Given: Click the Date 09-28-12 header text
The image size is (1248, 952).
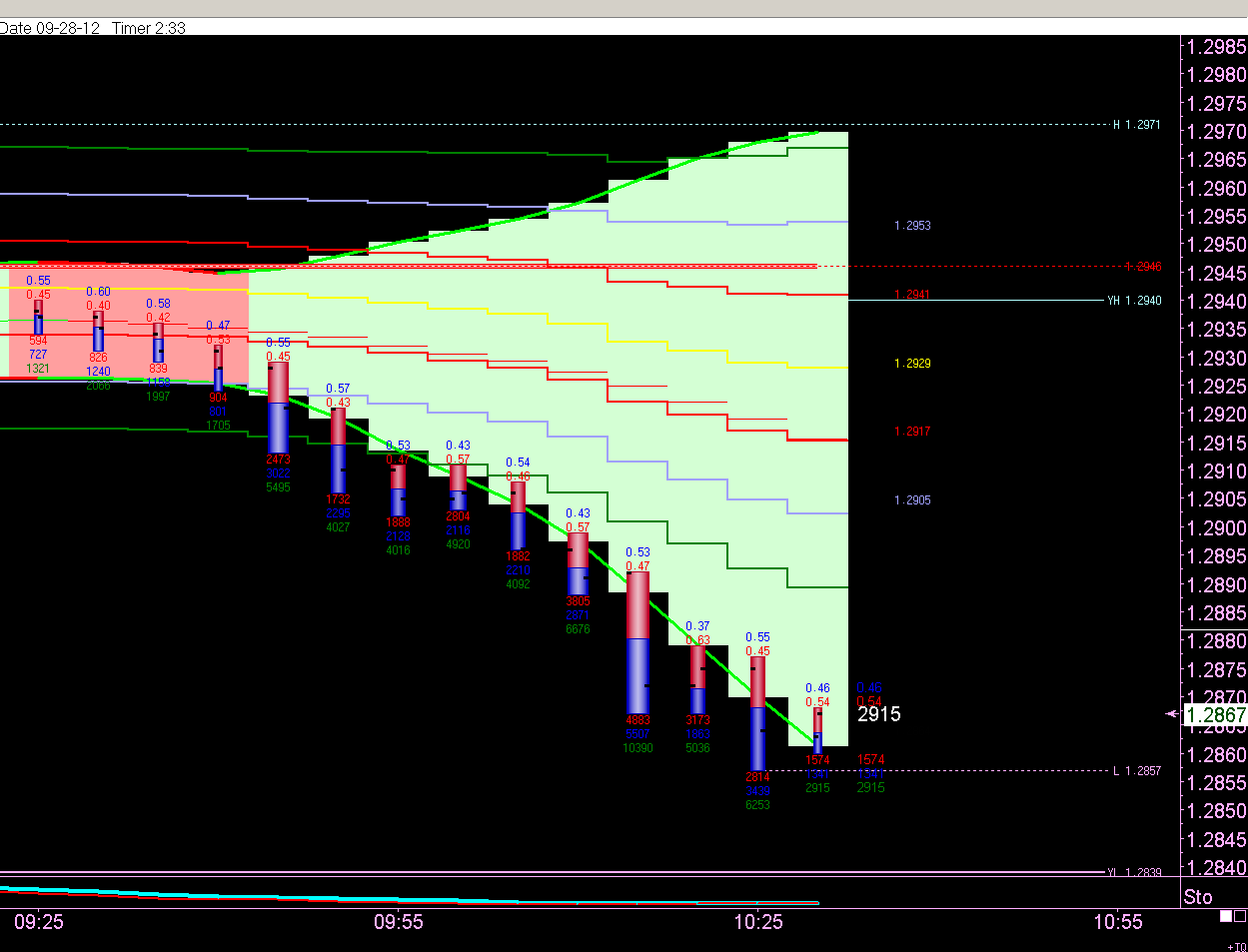Looking at the screenshot, I should click(50, 28).
